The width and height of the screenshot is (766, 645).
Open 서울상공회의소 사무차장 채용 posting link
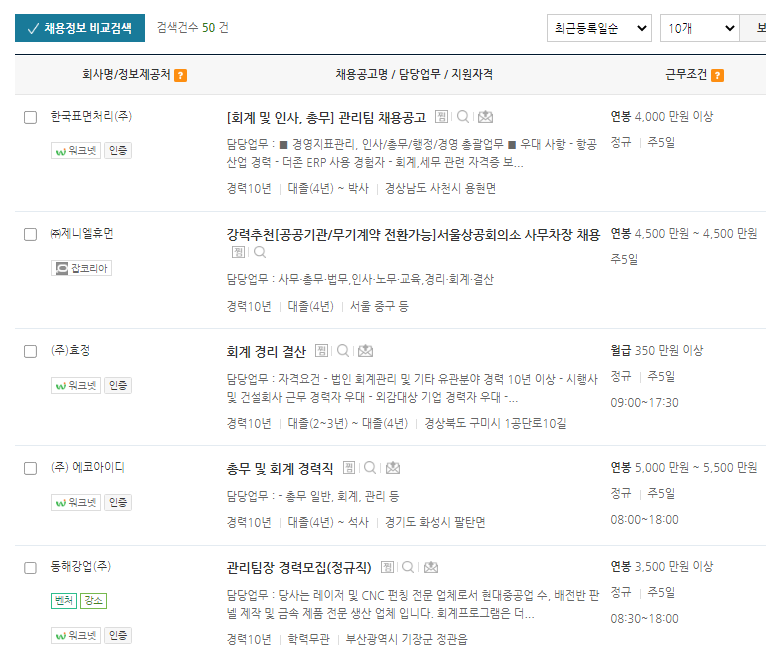tap(413, 235)
